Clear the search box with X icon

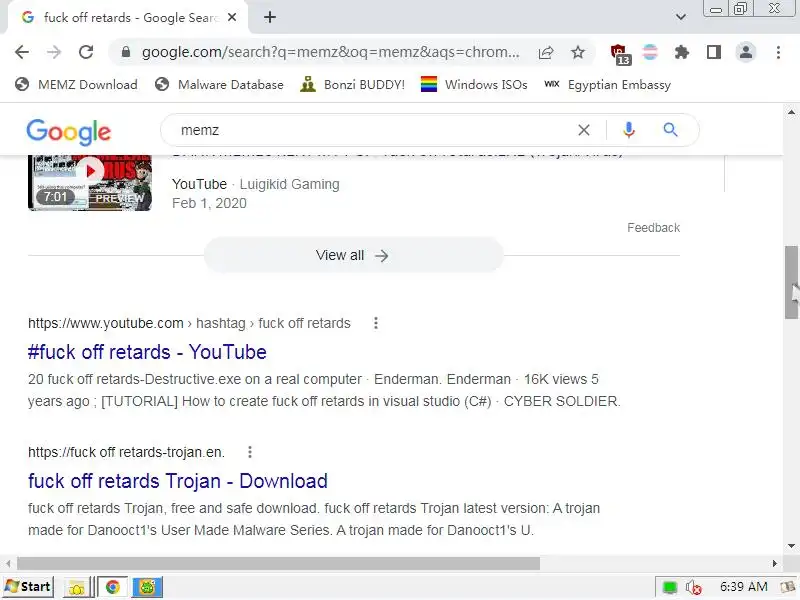(x=584, y=131)
